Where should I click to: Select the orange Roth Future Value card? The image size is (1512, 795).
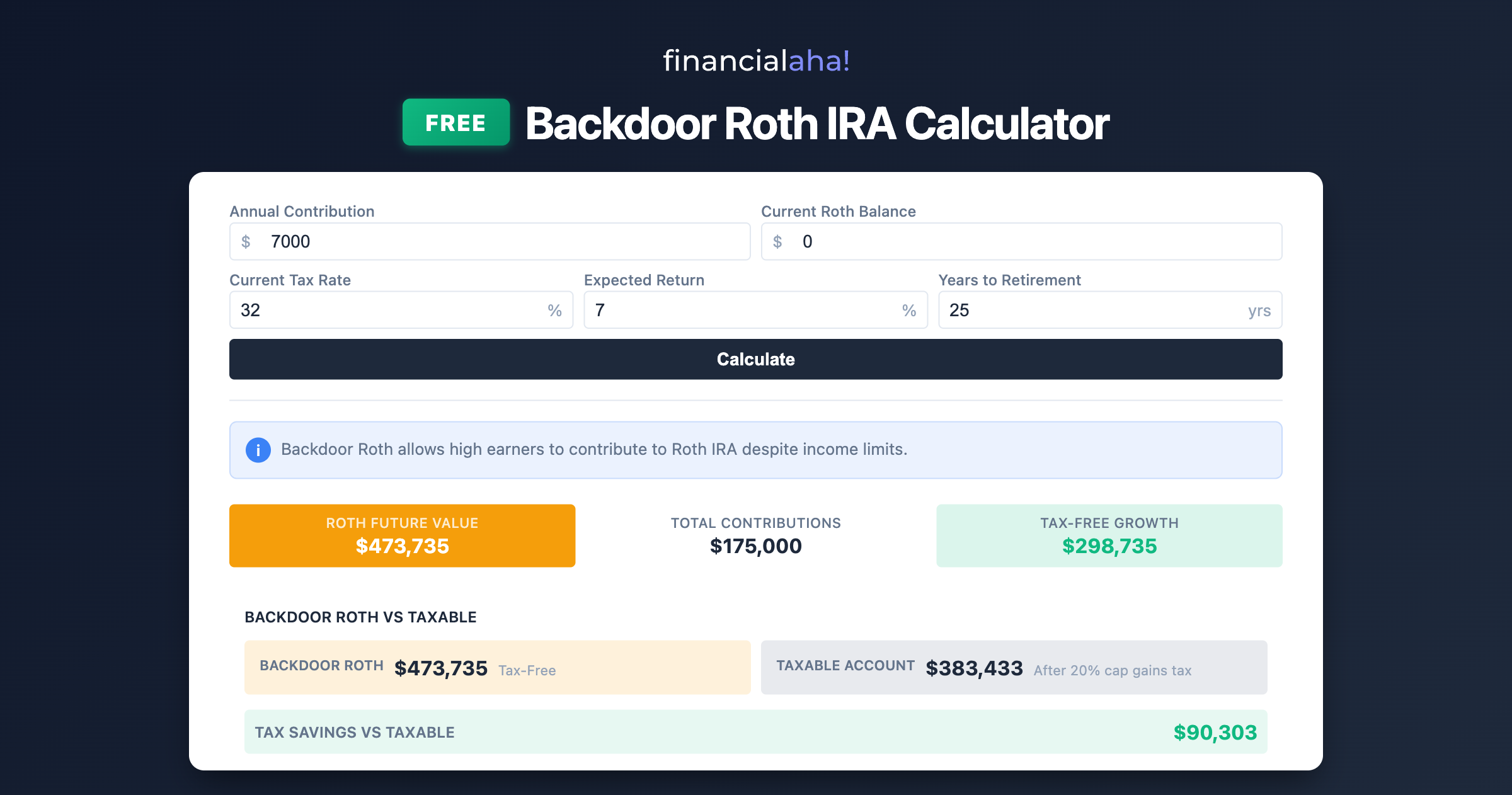(x=402, y=535)
